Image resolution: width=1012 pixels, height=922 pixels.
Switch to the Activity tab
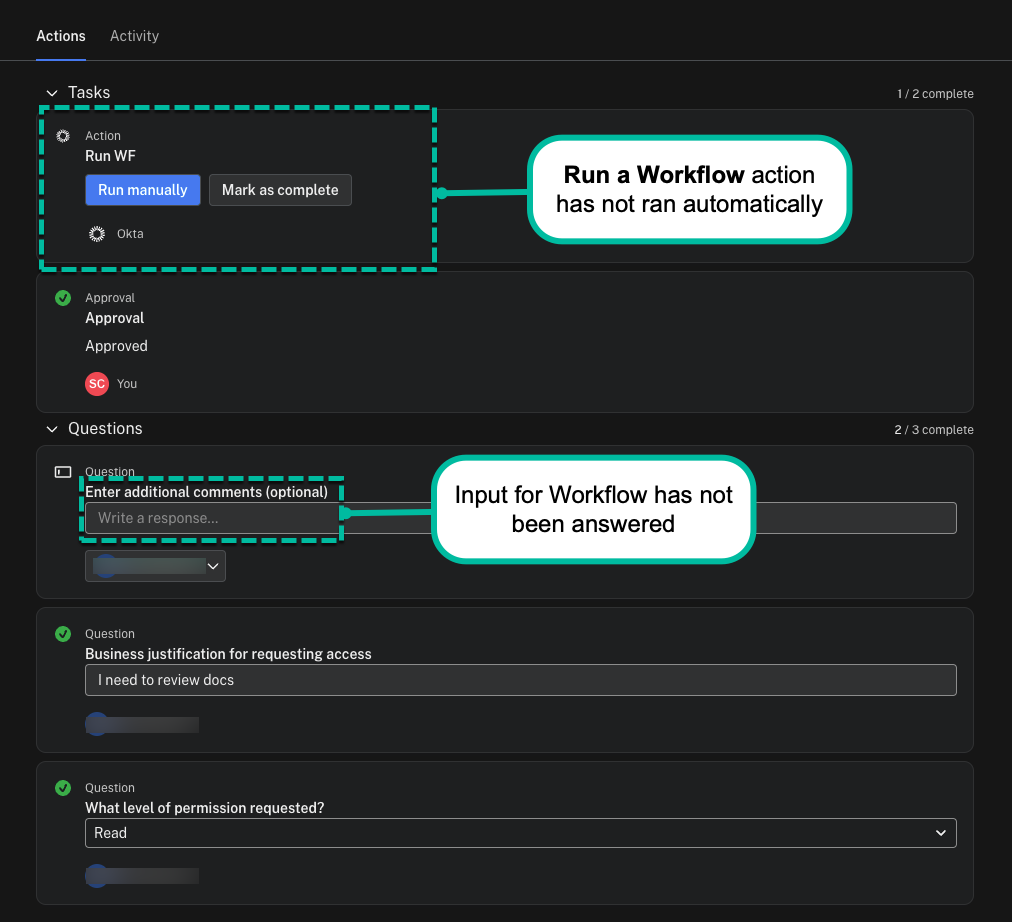[x=134, y=35]
